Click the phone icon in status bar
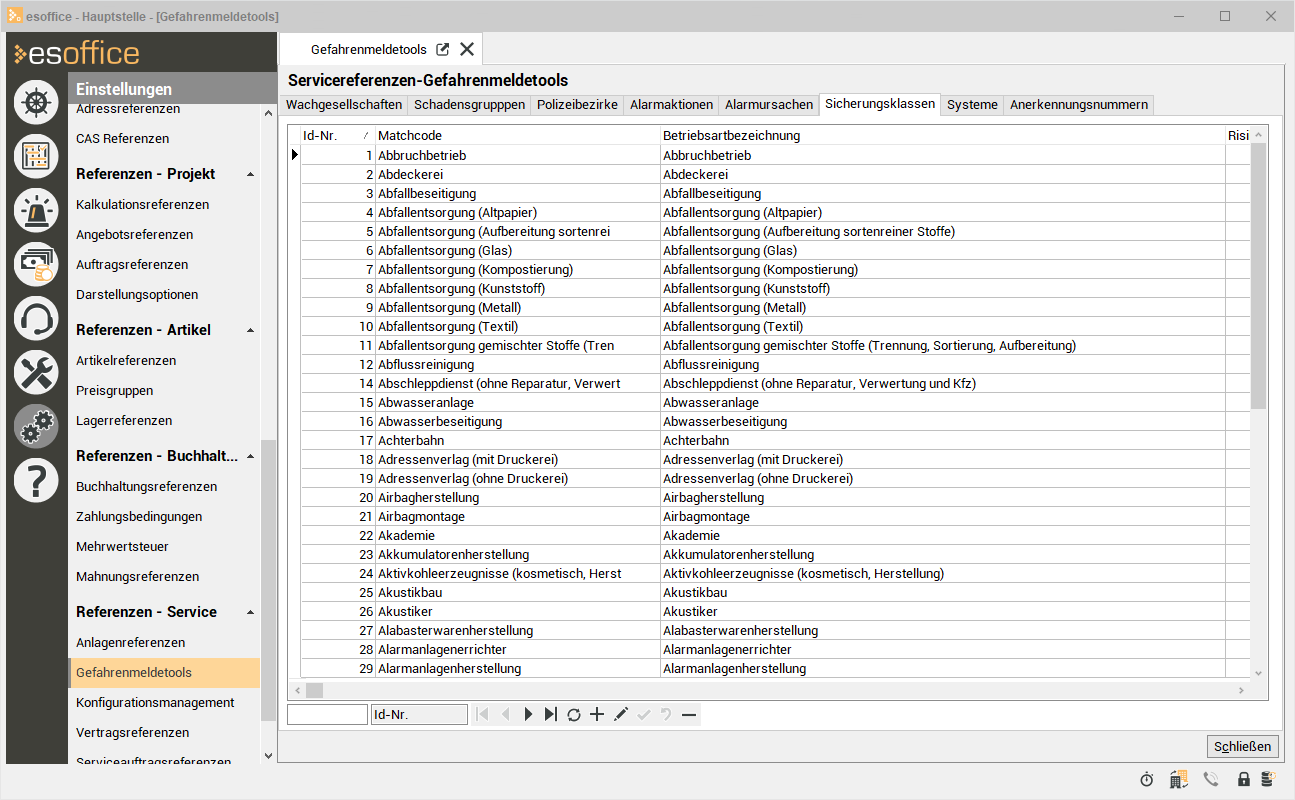This screenshot has height=800, width=1295. [1211, 779]
